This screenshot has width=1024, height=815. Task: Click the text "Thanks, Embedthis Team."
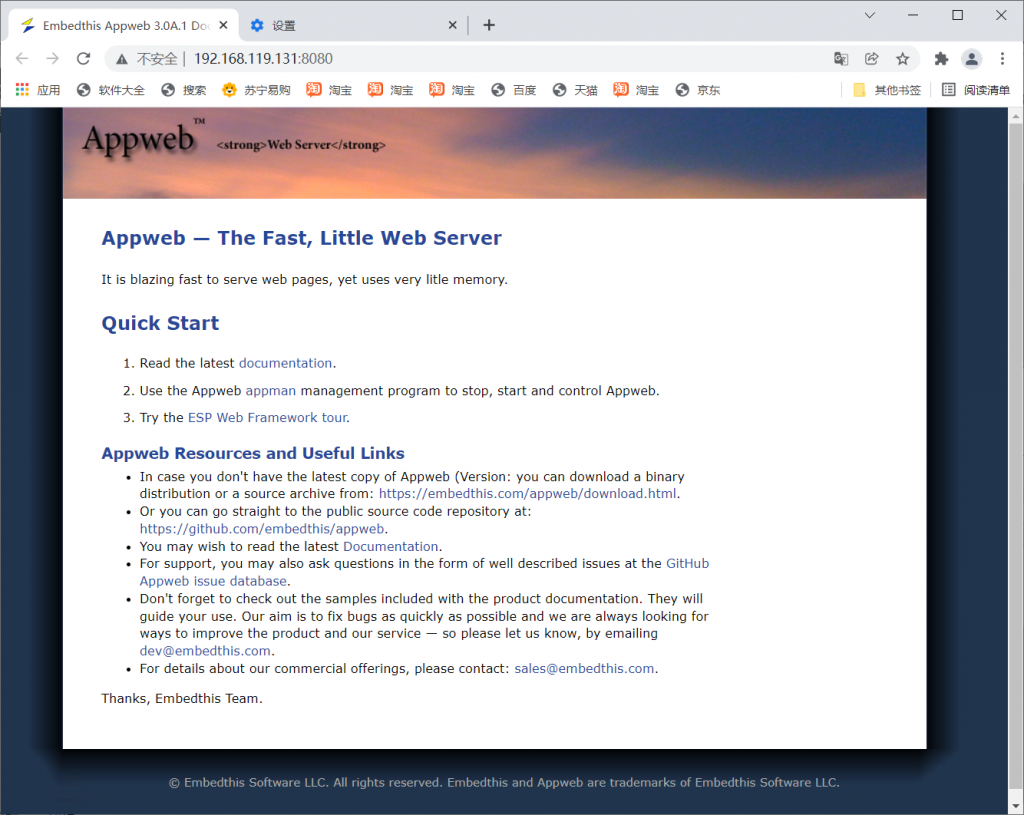(182, 699)
